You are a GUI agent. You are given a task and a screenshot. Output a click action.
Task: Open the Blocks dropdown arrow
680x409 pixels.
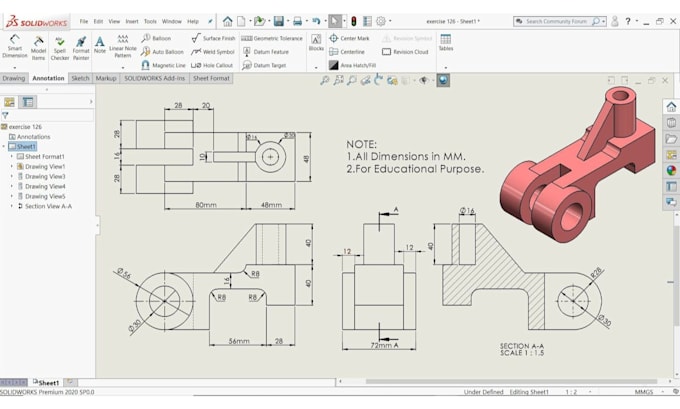316,68
